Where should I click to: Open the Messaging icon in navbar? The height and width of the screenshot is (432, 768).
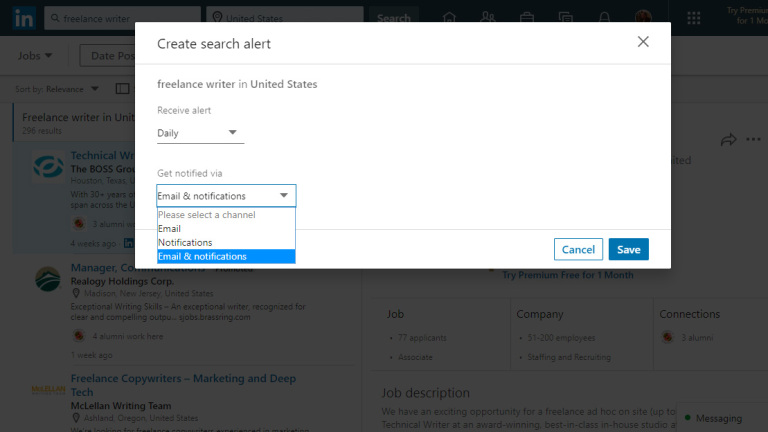click(566, 18)
